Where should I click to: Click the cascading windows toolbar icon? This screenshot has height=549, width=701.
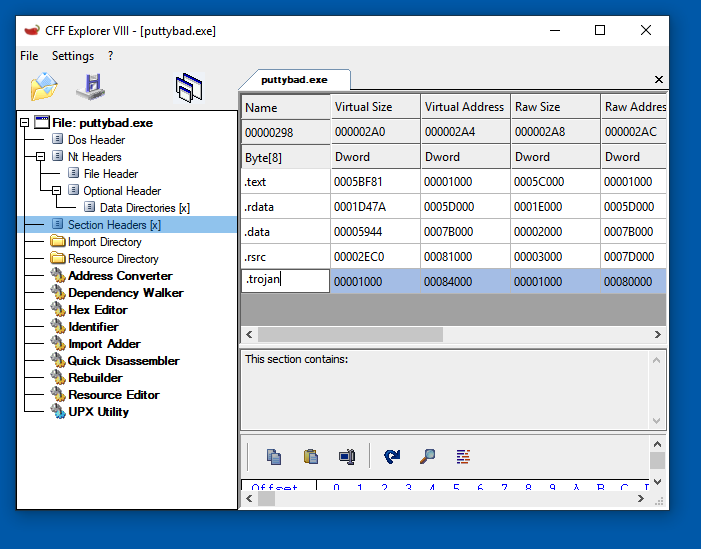(x=189, y=88)
